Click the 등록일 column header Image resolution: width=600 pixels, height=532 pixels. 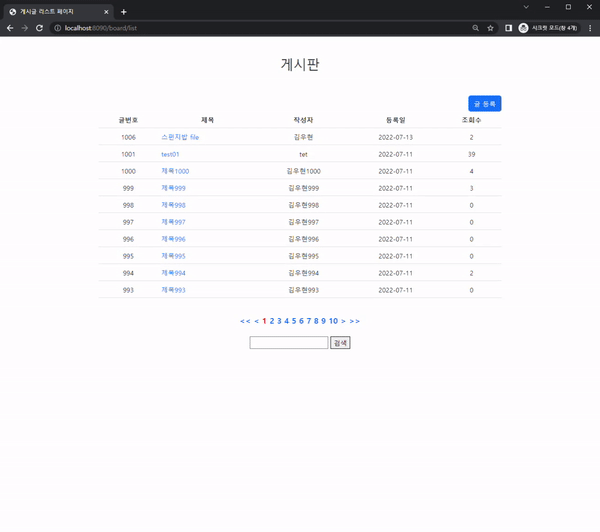point(396,120)
